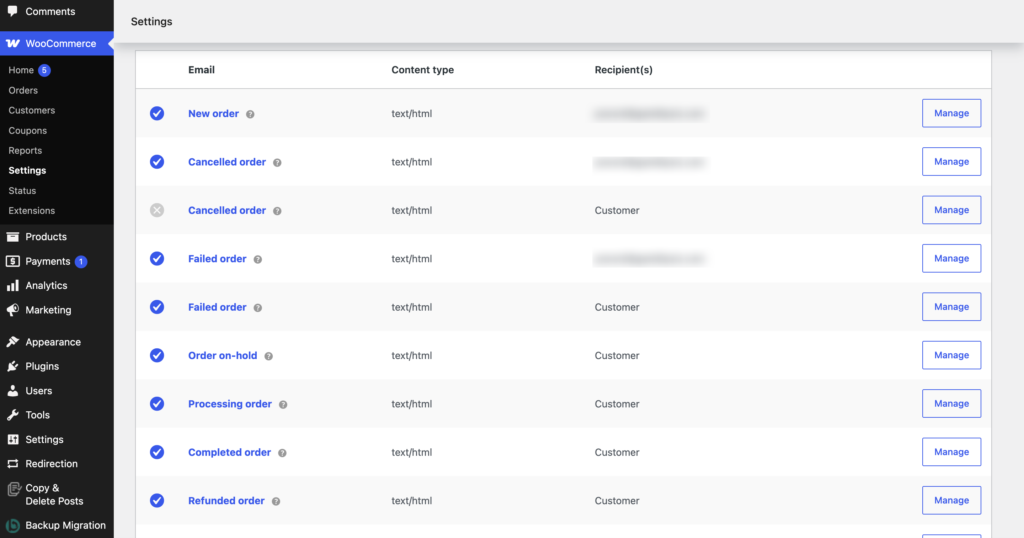The height and width of the screenshot is (538, 1024).
Task: Open the Refunded order email link
Action: point(226,501)
